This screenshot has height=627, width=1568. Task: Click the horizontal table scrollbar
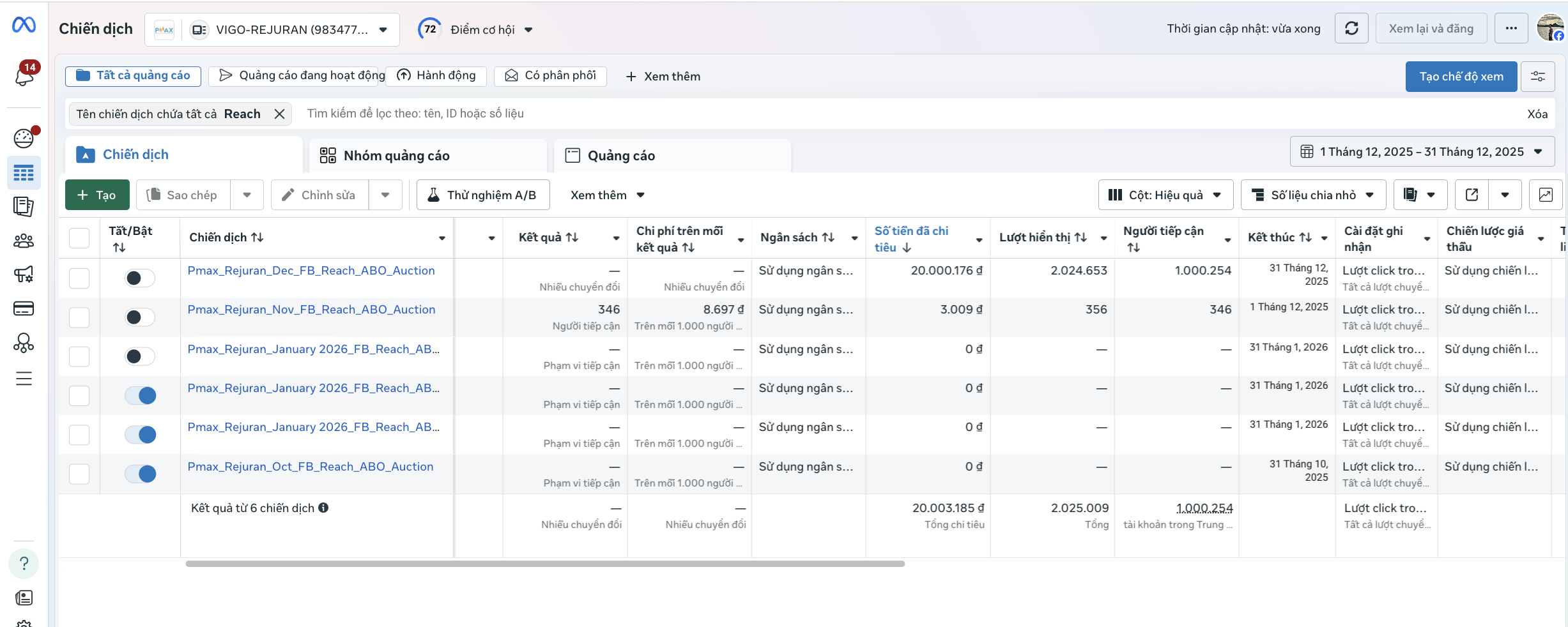(544, 564)
